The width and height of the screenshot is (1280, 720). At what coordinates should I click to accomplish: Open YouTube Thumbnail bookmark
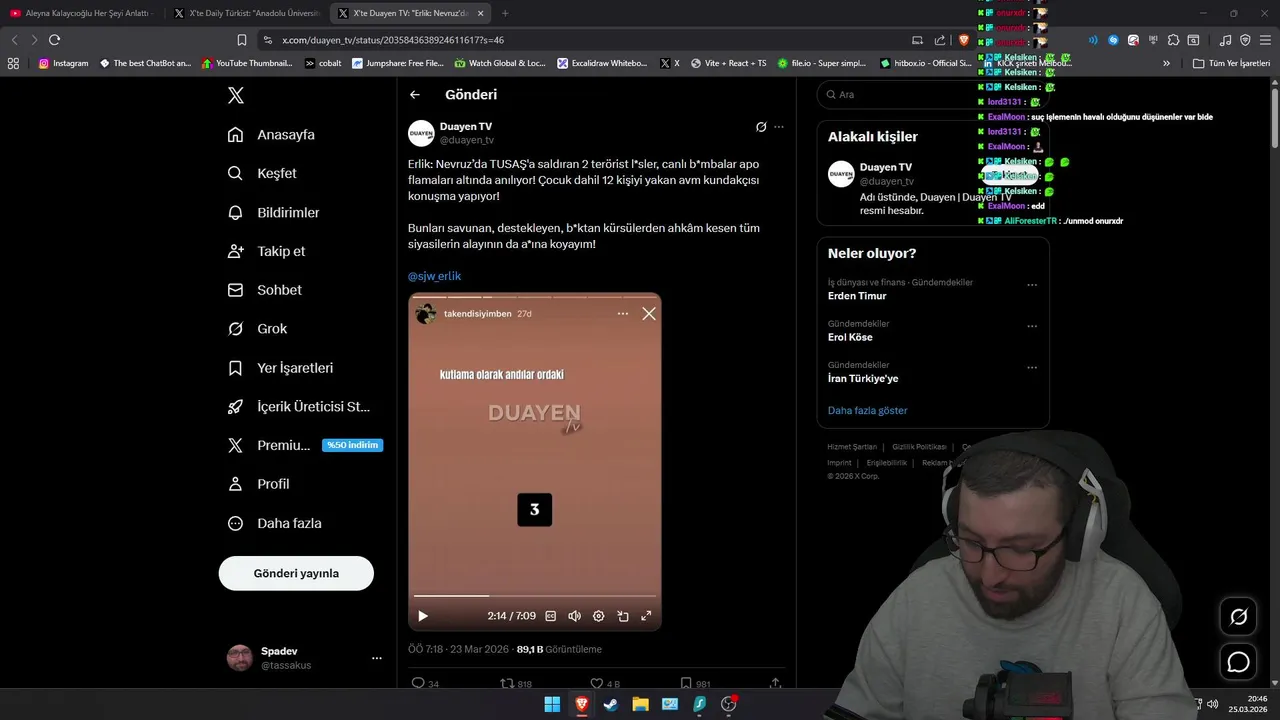246,63
